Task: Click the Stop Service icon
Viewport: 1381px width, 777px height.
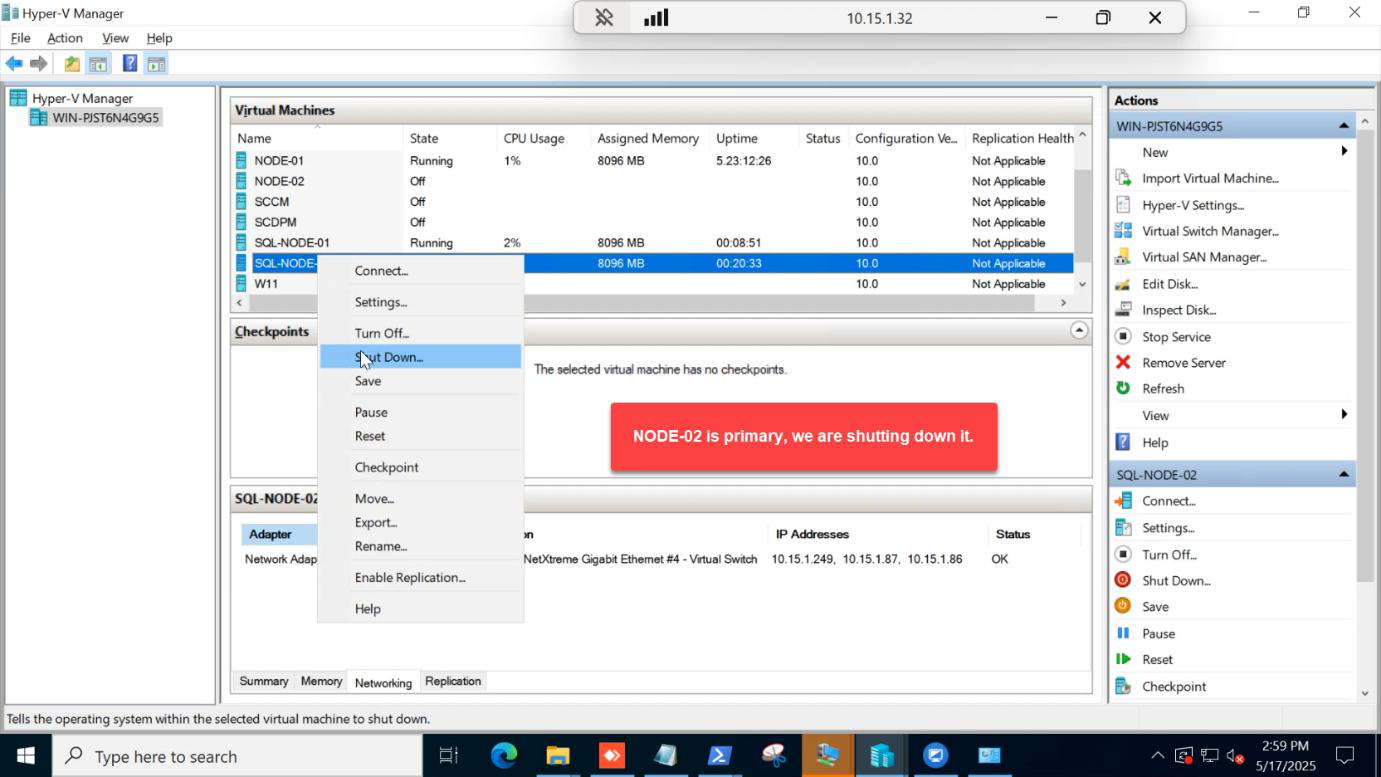Action: pyautogui.click(x=1123, y=337)
